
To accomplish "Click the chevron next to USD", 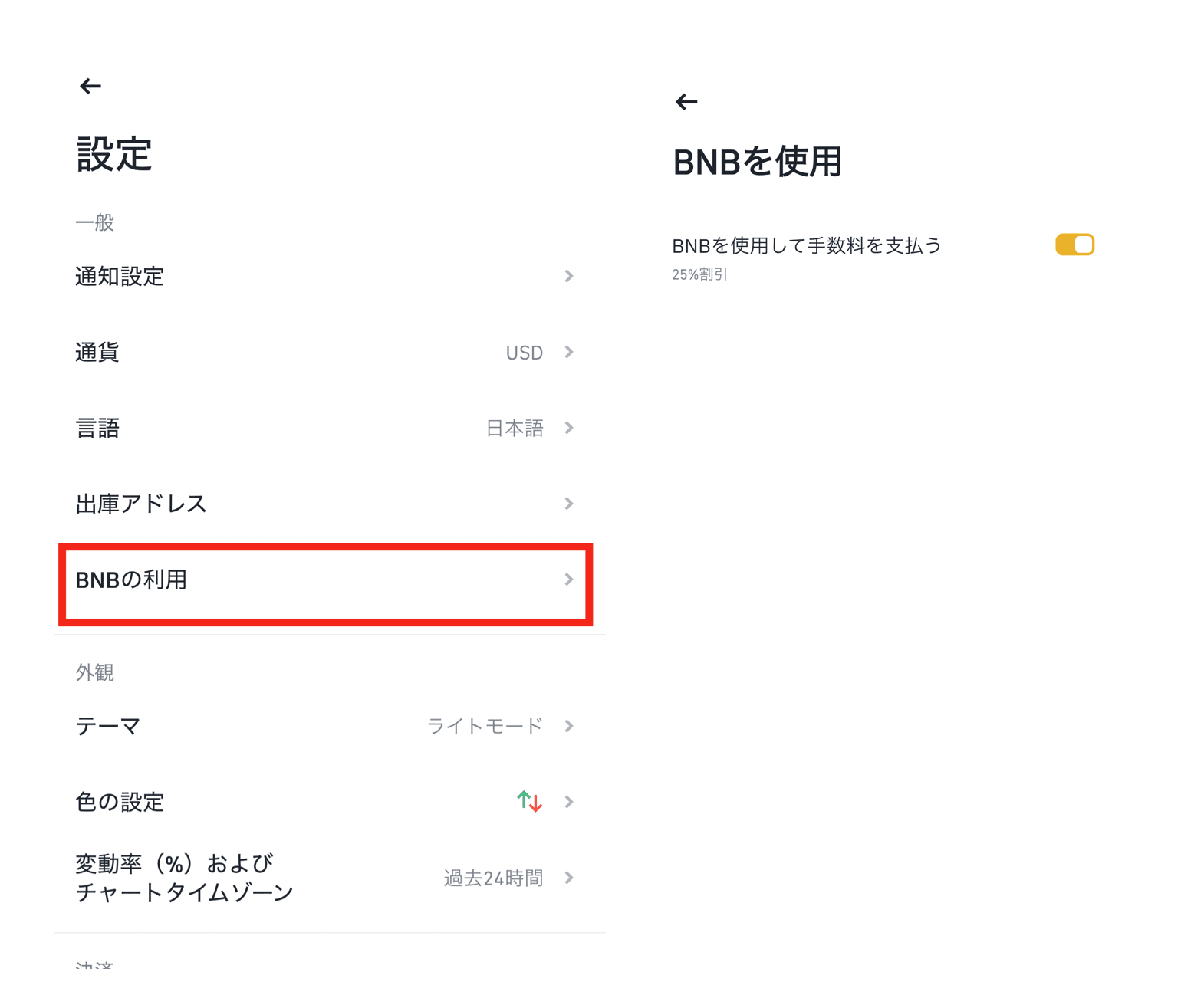I will pos(569,352).
